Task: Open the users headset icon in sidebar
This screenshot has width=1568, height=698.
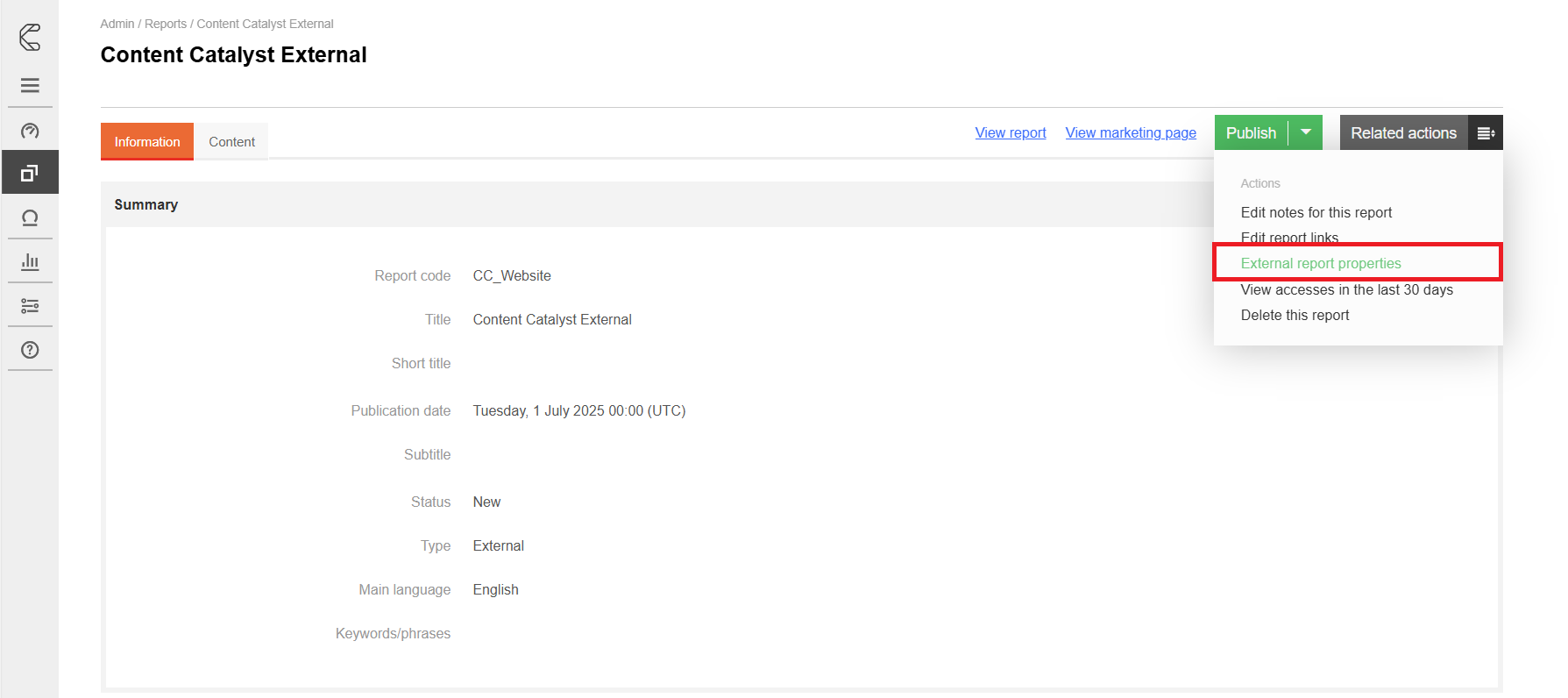Action: [30, 217]
